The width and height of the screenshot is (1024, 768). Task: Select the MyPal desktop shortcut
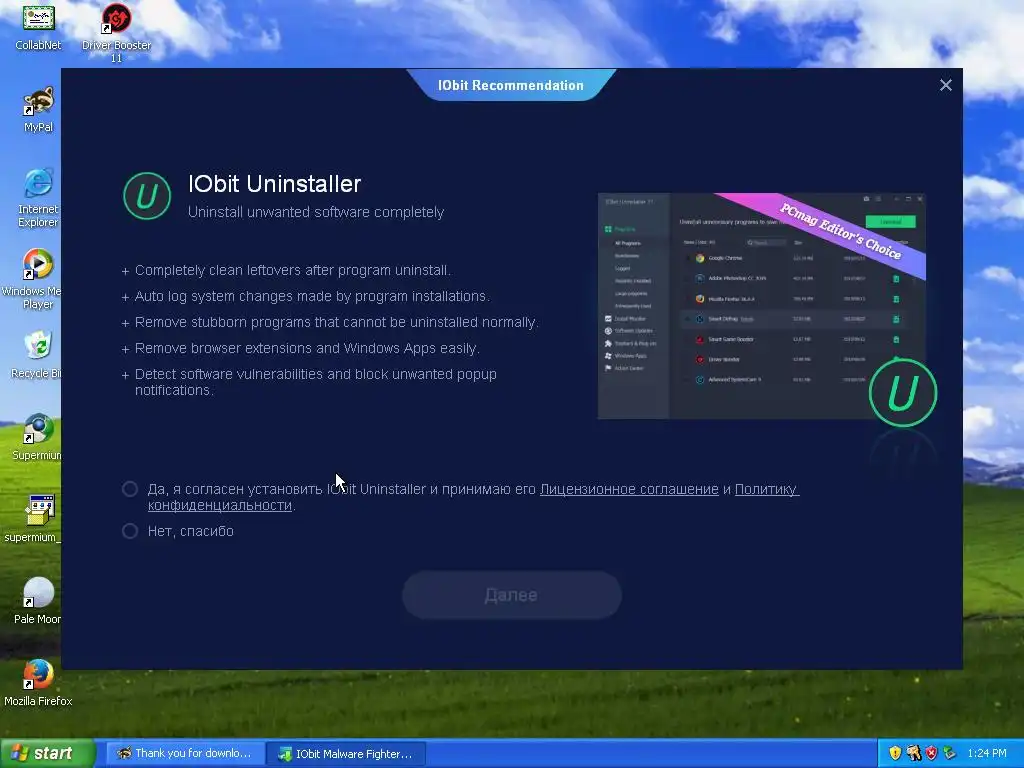click(39, 110)
